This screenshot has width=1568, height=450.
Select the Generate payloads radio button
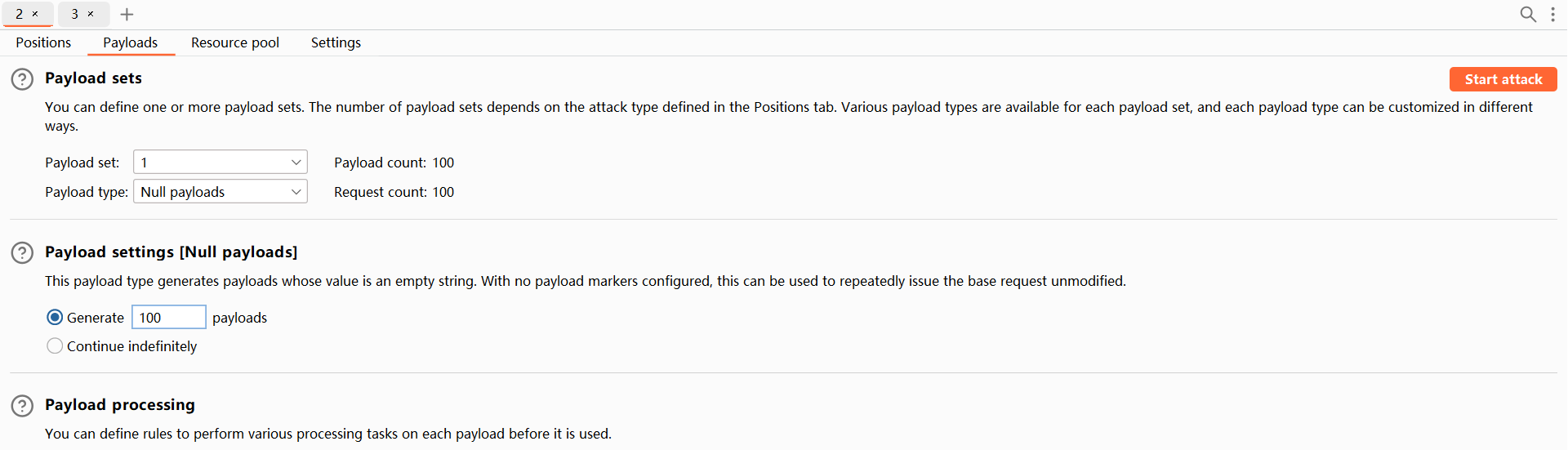(55, 318)
